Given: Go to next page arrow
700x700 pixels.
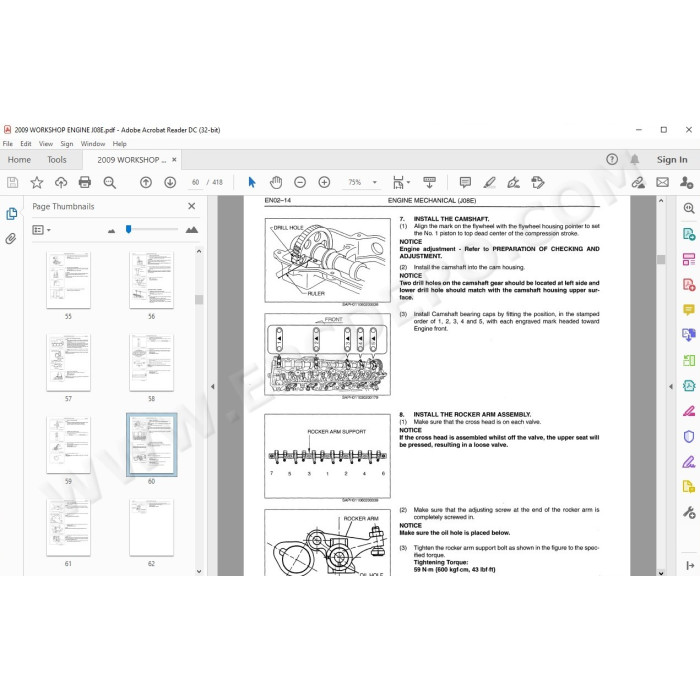Looking at the screenshot, I should pyautogui.click(x=170, y=182).
